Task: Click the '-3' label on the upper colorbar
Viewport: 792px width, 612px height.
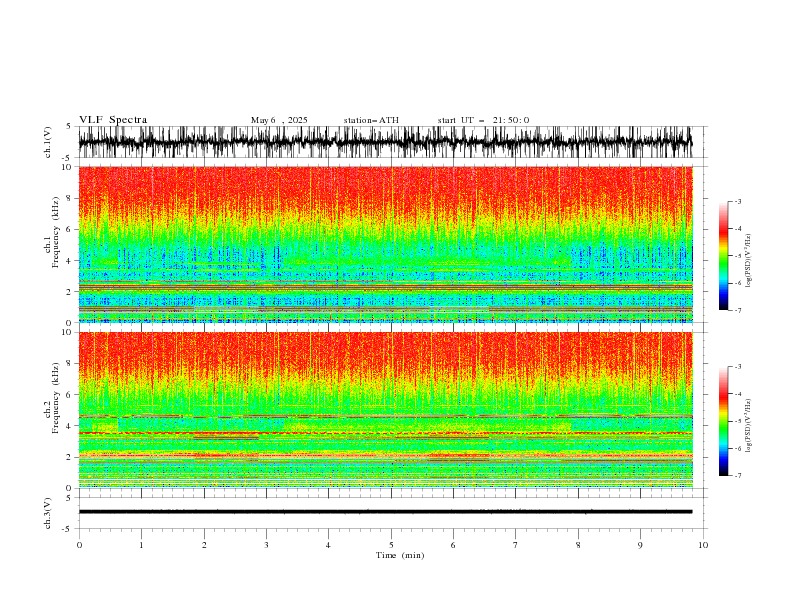Action: [x=737, y=201]
